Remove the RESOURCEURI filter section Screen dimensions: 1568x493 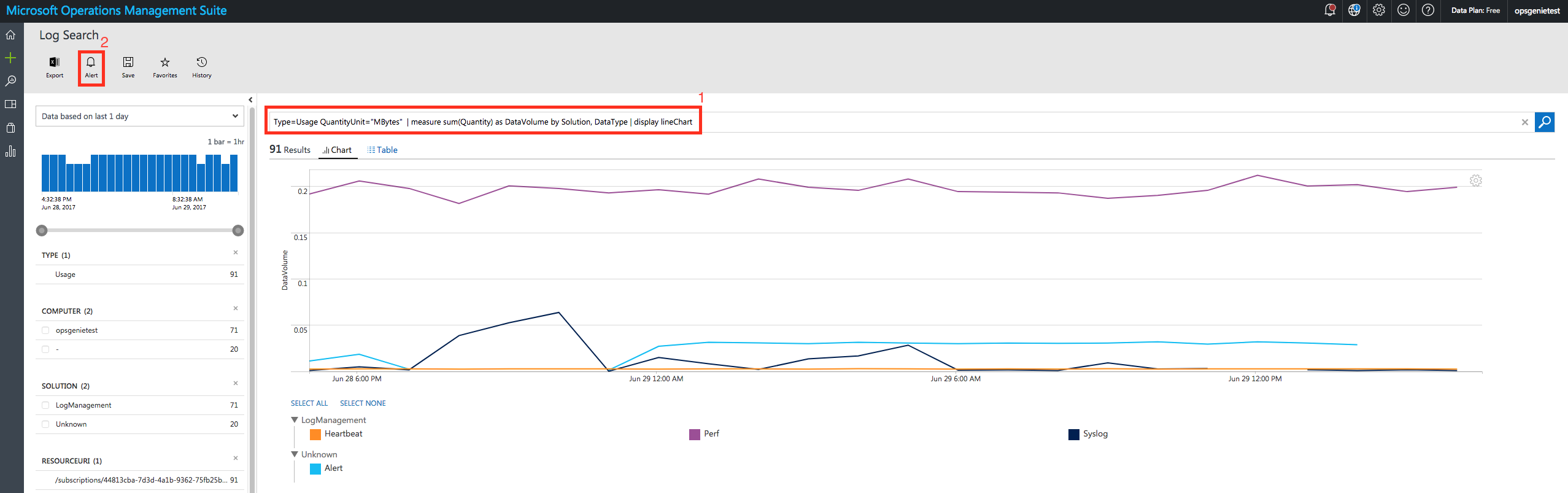click(x=236, y=458)
